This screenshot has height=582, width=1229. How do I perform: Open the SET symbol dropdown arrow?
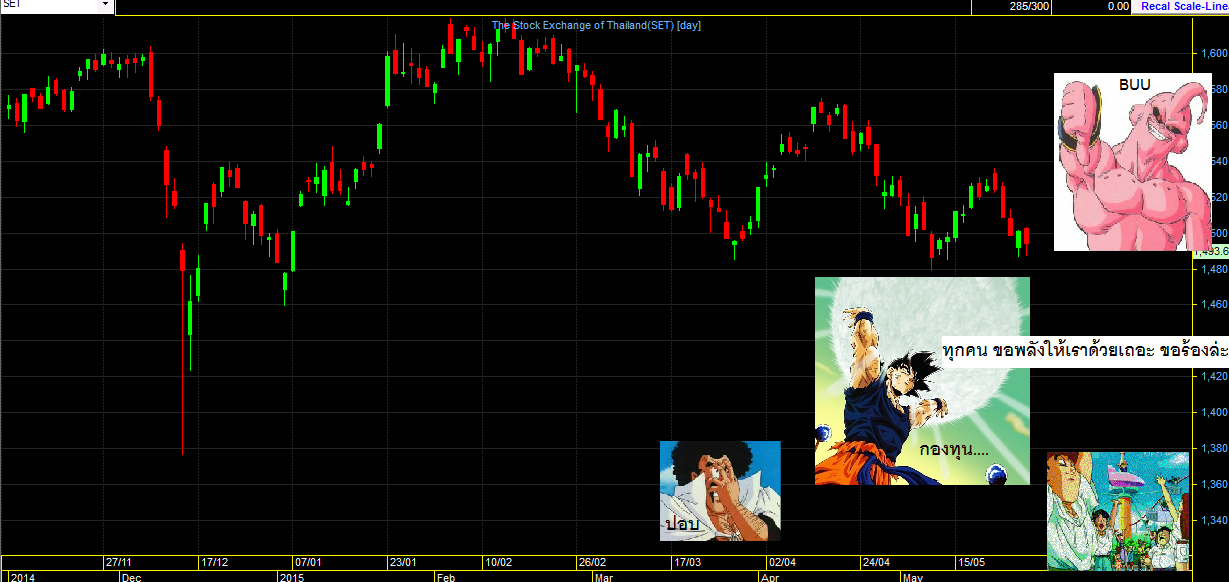pyautogui.click(x=105, y=5)
